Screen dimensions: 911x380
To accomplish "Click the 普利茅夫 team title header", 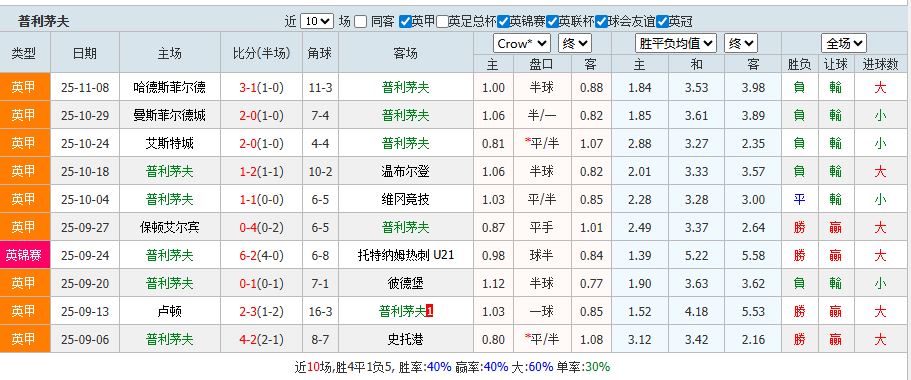I will point(44,22).
